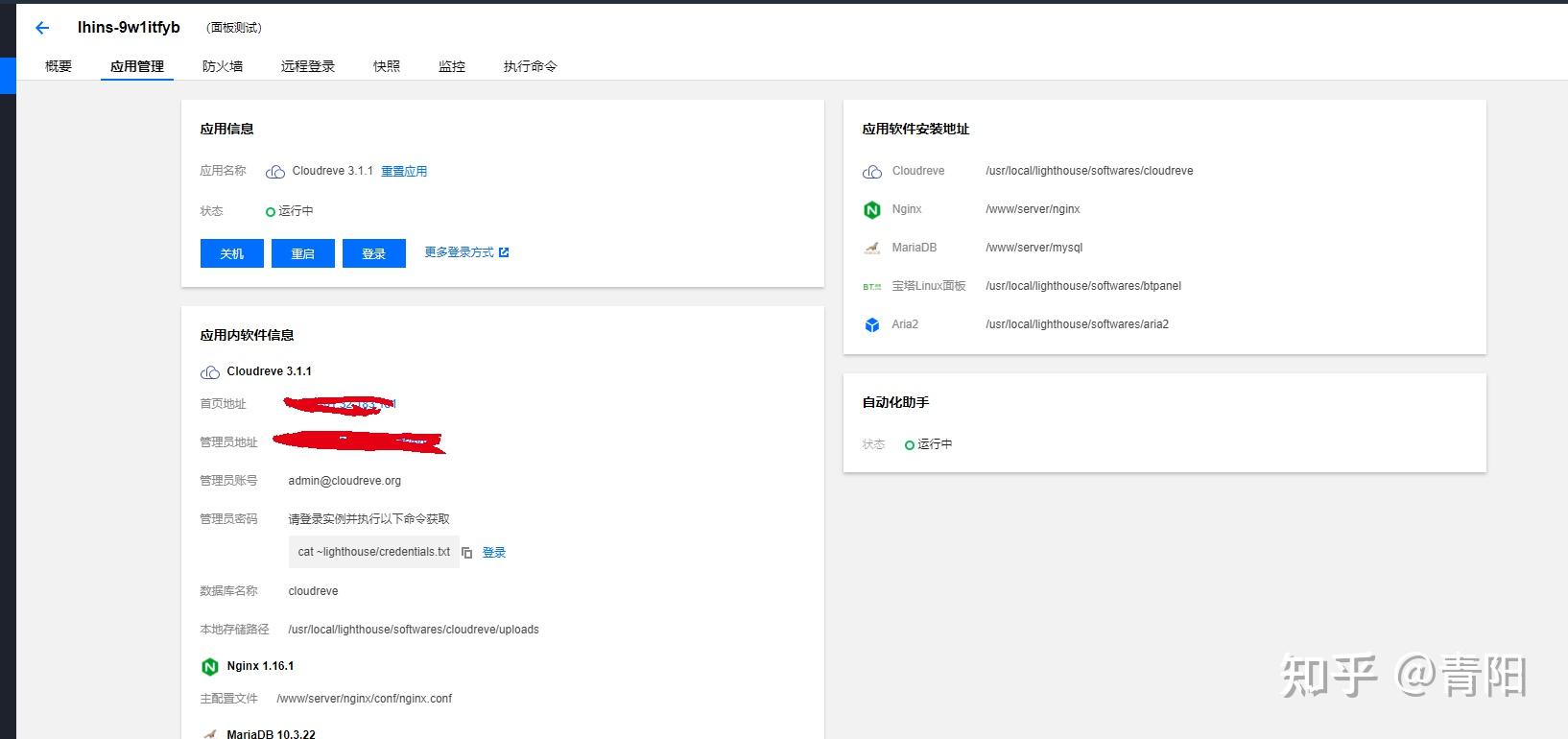Screen dimensions: 1568x739
Task: Select Cloudreve install path /usr/local/lighthouse/softwares/cloudreve
Action: (1090, 171)
